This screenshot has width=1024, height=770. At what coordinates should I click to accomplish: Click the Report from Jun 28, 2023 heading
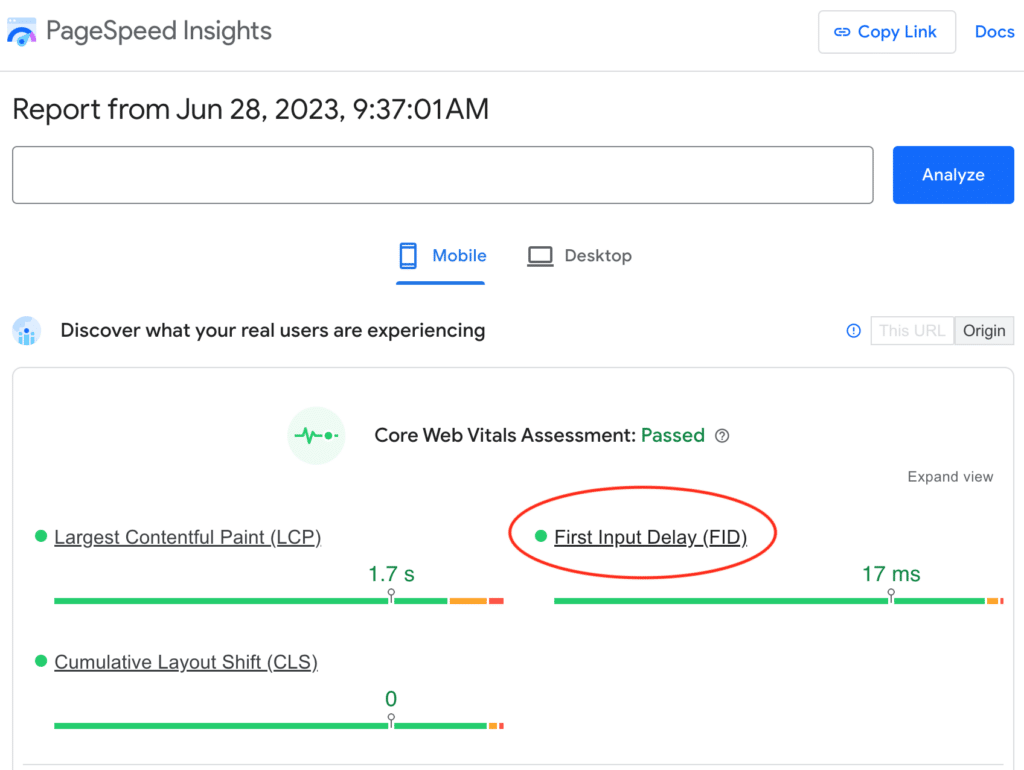[251, 109]
